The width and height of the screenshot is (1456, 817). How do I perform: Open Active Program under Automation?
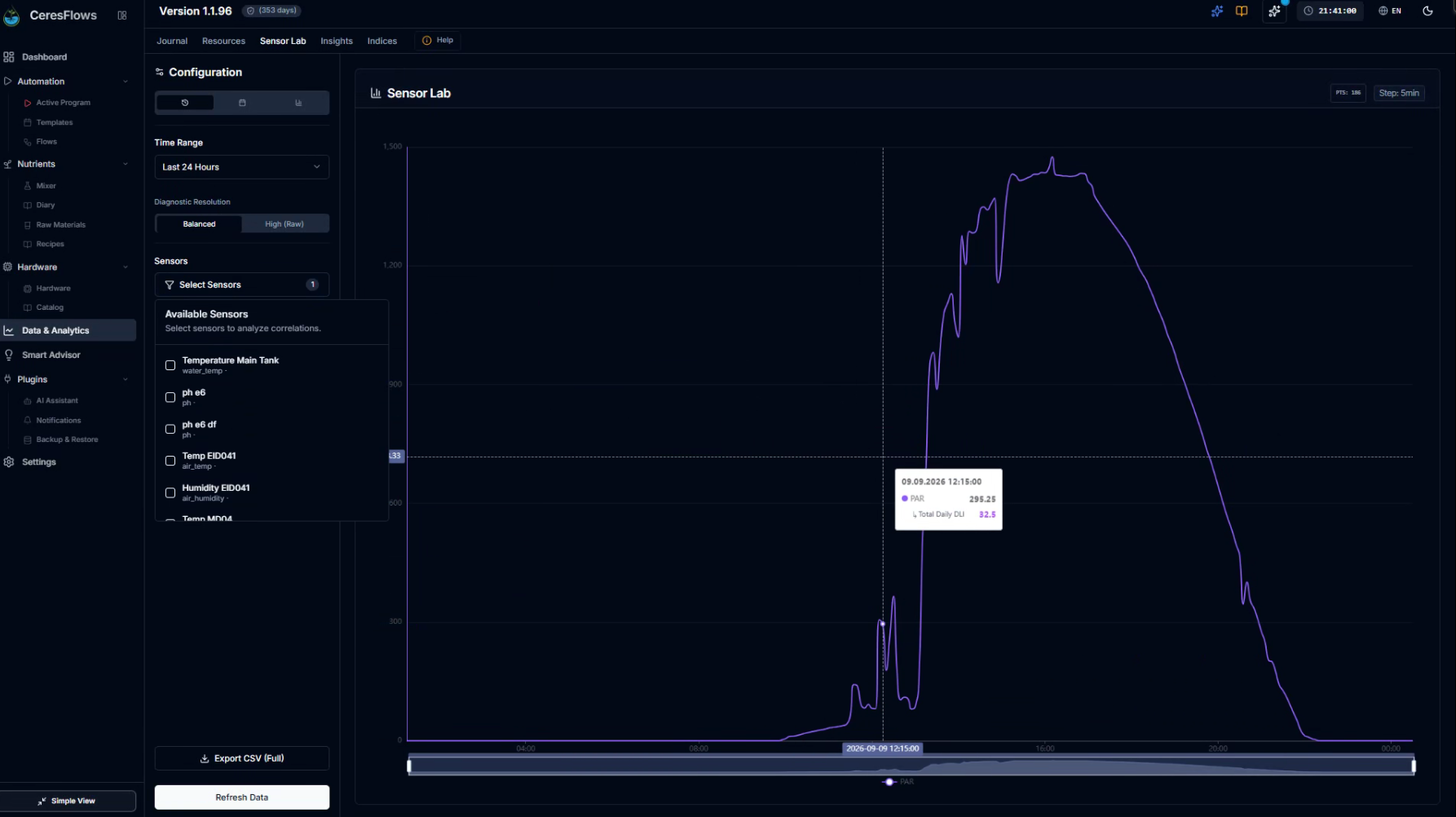[64, 103]
